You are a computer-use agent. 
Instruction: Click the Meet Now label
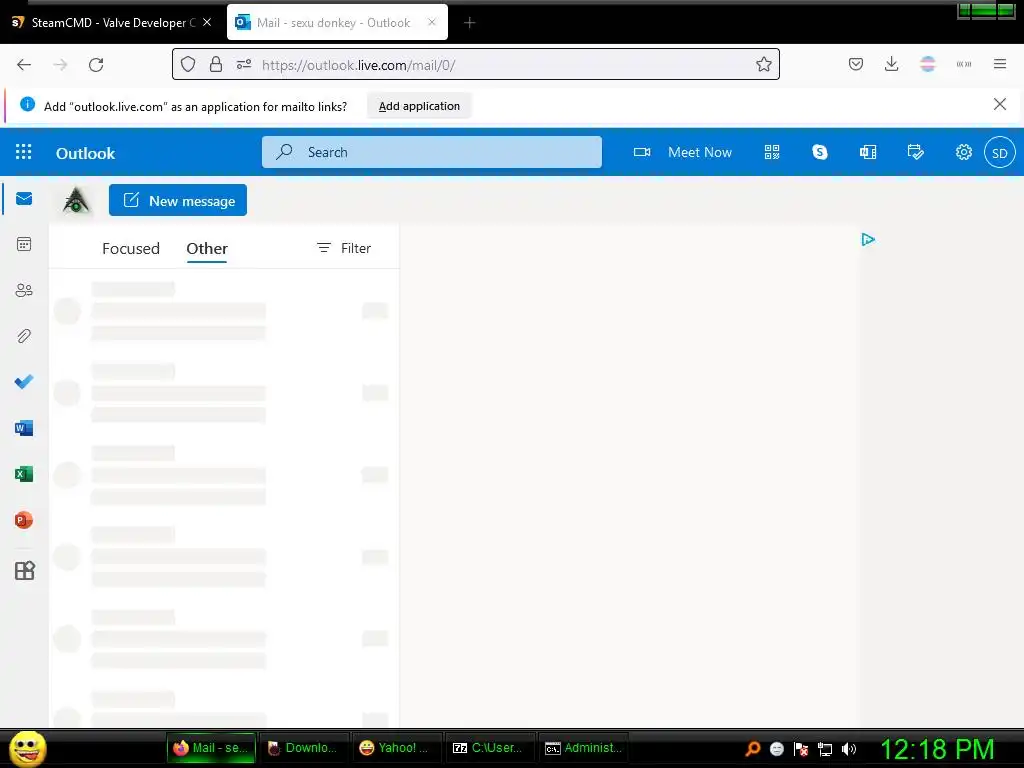(x=699, y=152)
